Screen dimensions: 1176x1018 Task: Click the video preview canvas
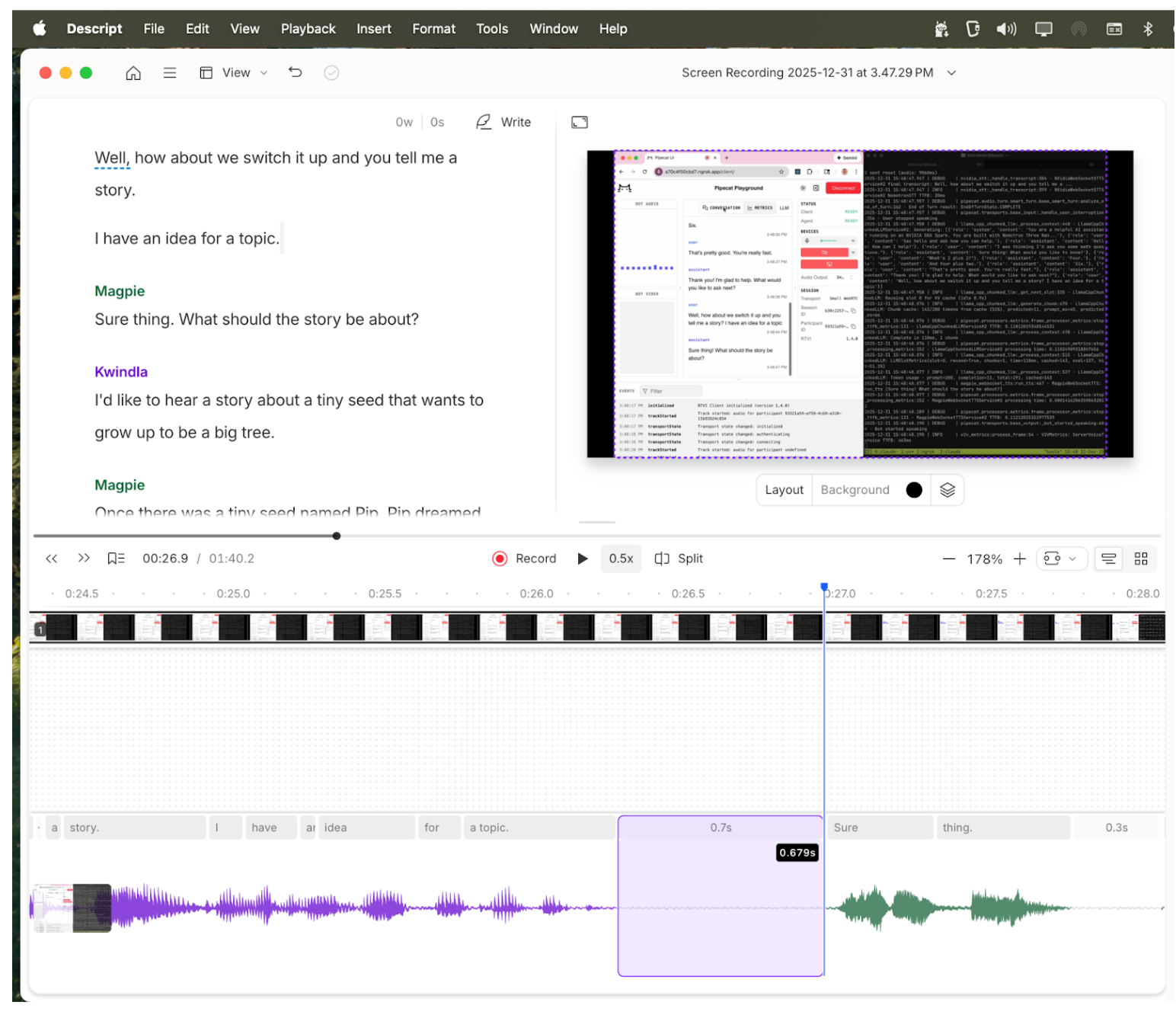(x=860, y=304)
